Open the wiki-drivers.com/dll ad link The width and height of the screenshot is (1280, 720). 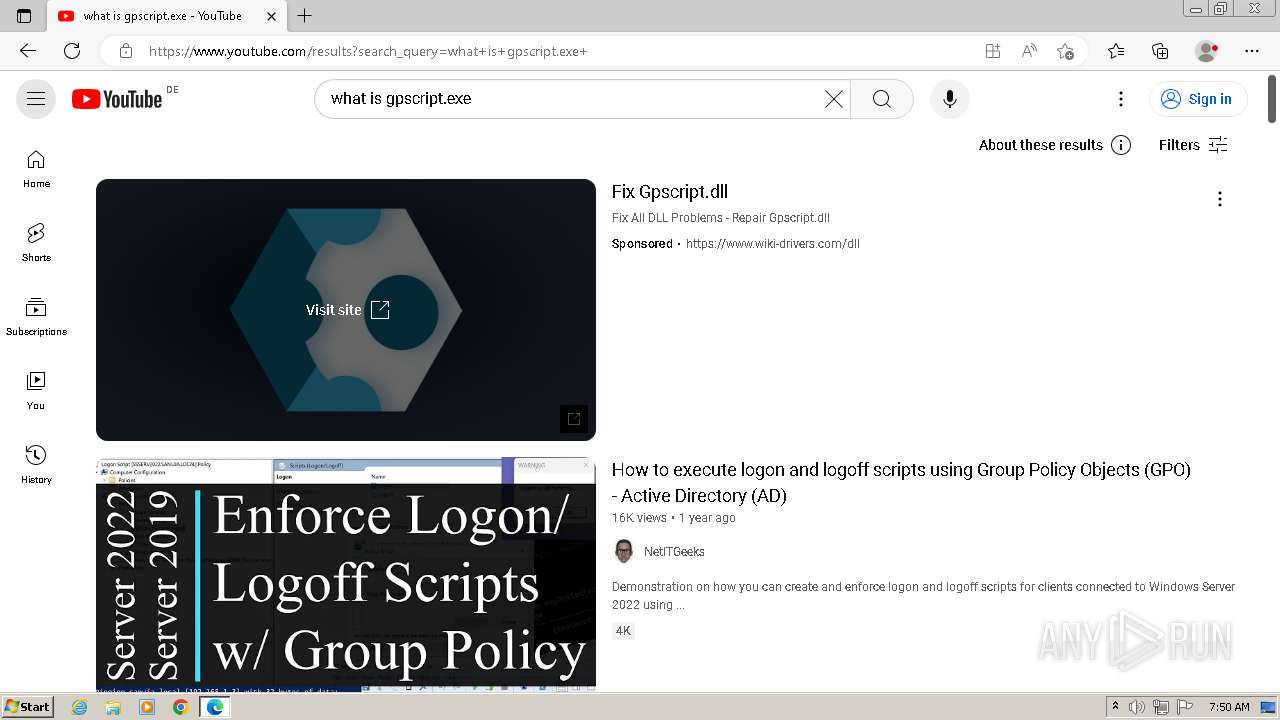click(772, 244)
